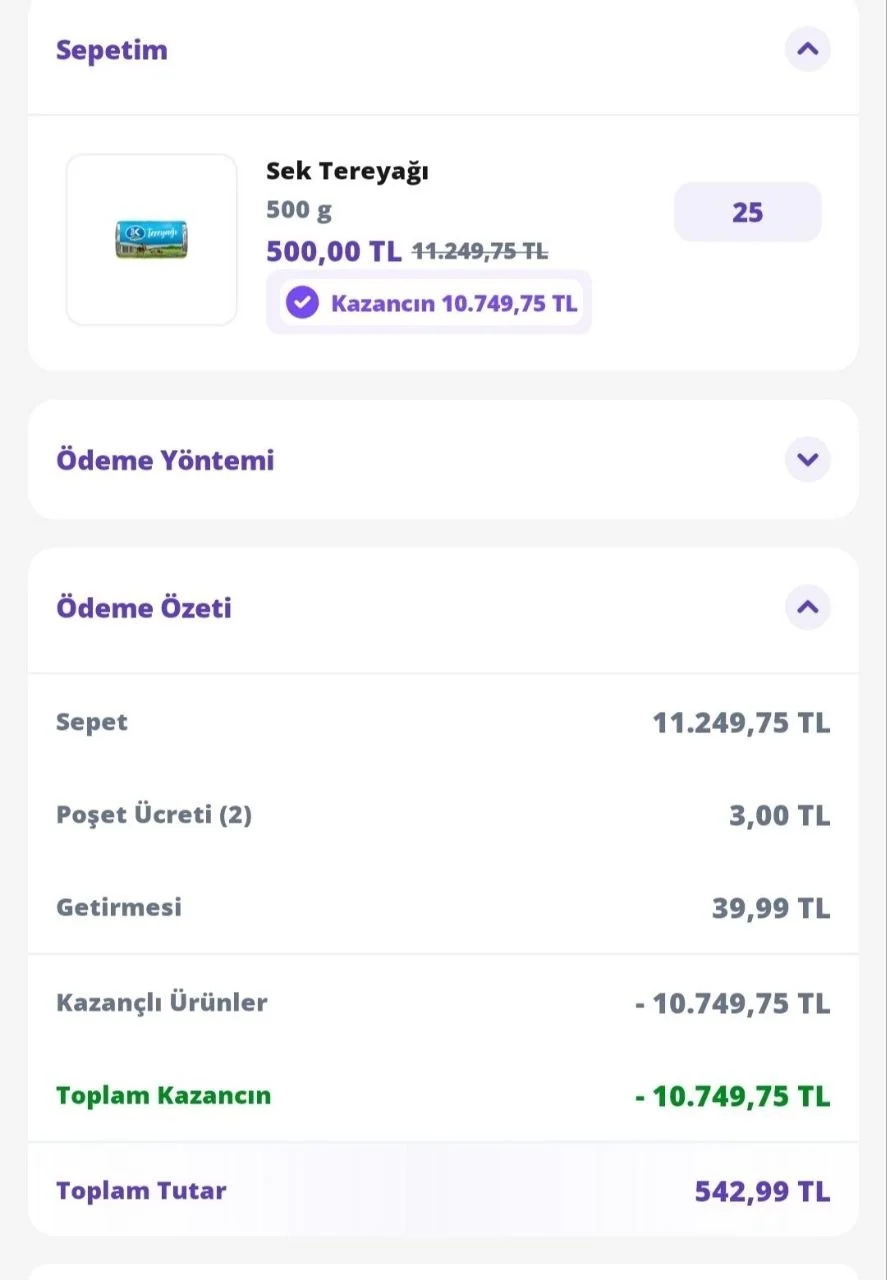Tap the quantity box showing 25
Image resolution: width=887 pixels, height=1280 pixels.
(x=748, y=212)
